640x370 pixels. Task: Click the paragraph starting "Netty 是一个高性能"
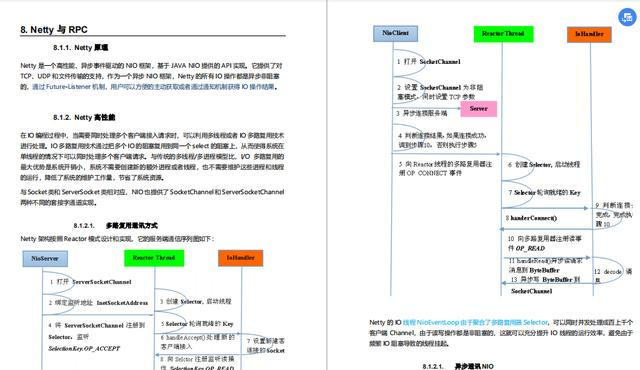(151, 76)
